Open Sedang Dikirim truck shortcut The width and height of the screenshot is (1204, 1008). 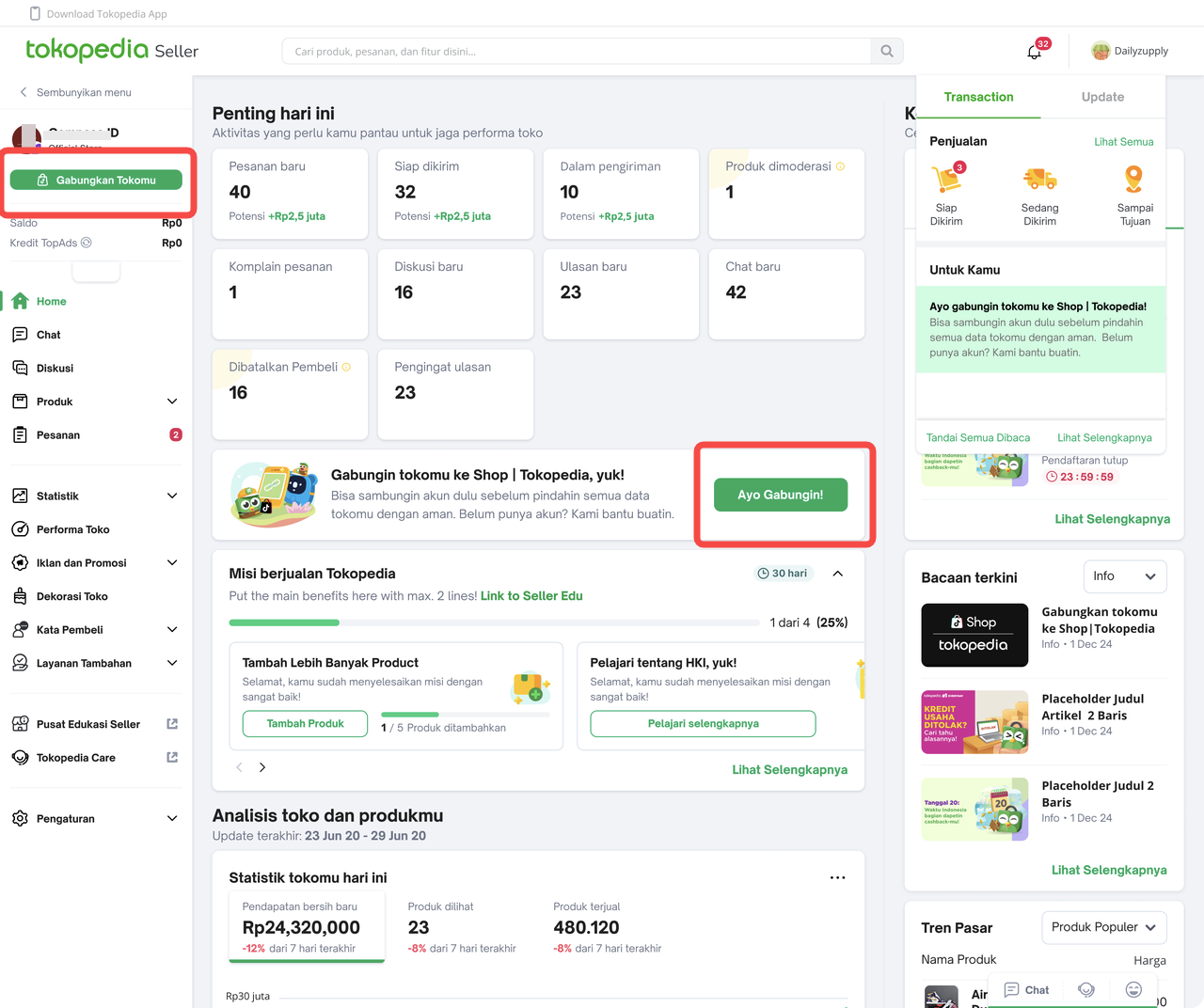pos(1039,195)
